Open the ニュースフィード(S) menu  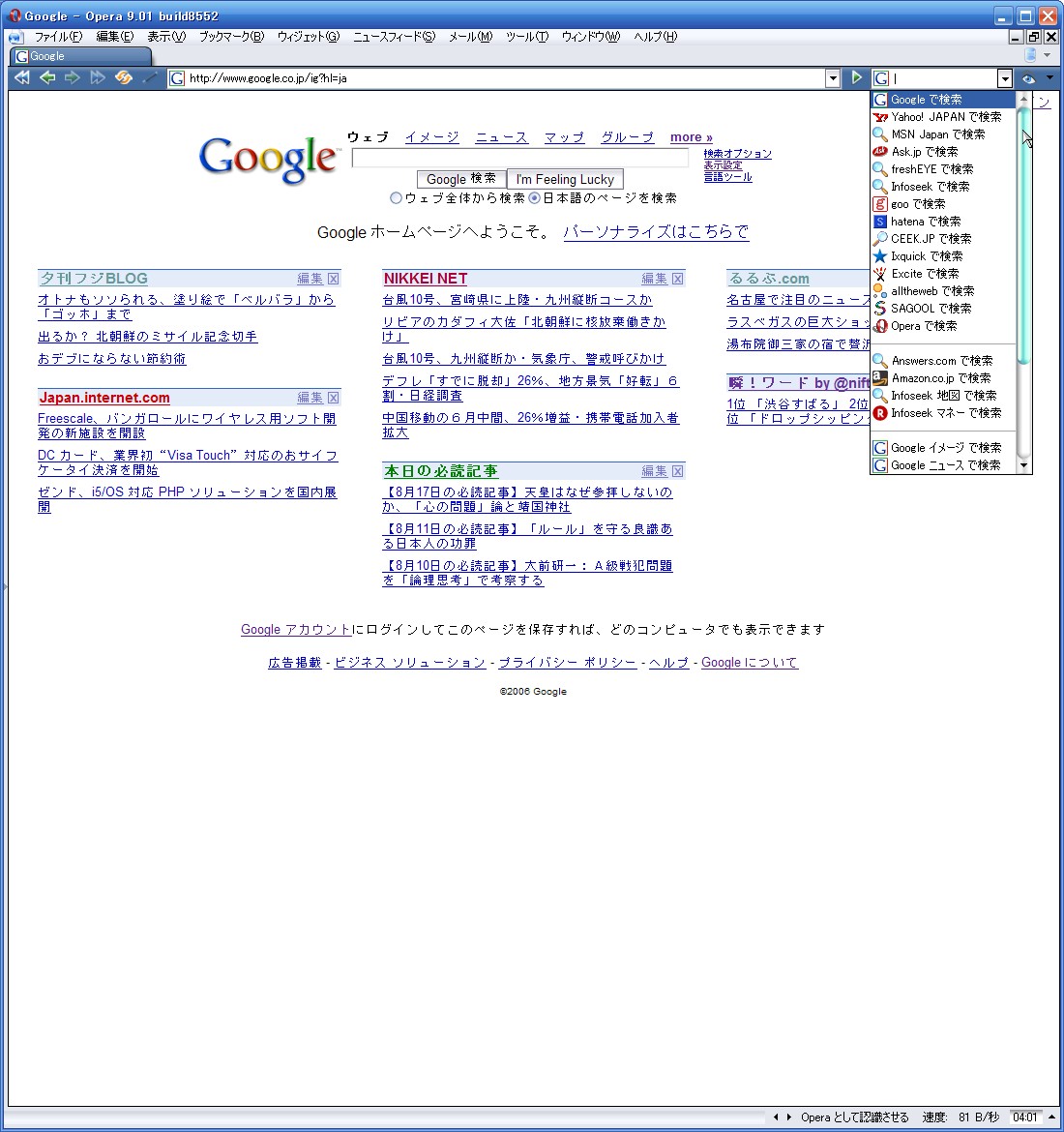394,37
